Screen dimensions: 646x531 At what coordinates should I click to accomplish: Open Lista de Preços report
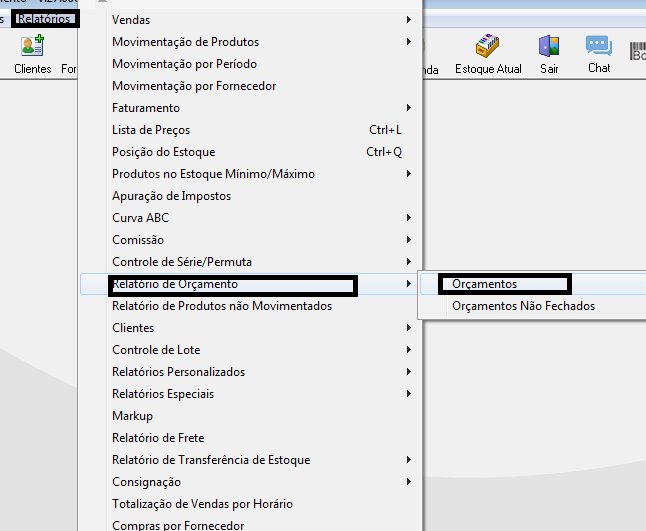tap(250, 130)
